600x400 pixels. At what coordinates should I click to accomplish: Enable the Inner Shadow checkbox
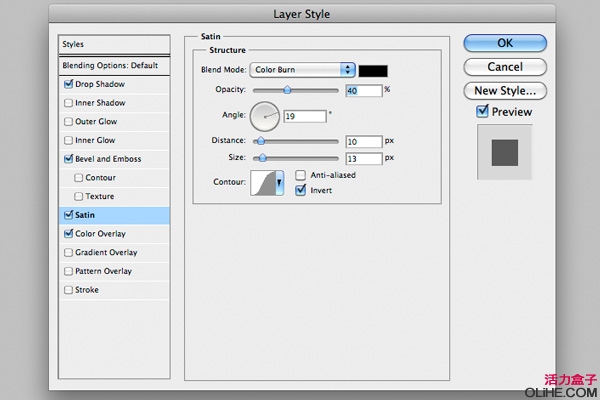68,103
